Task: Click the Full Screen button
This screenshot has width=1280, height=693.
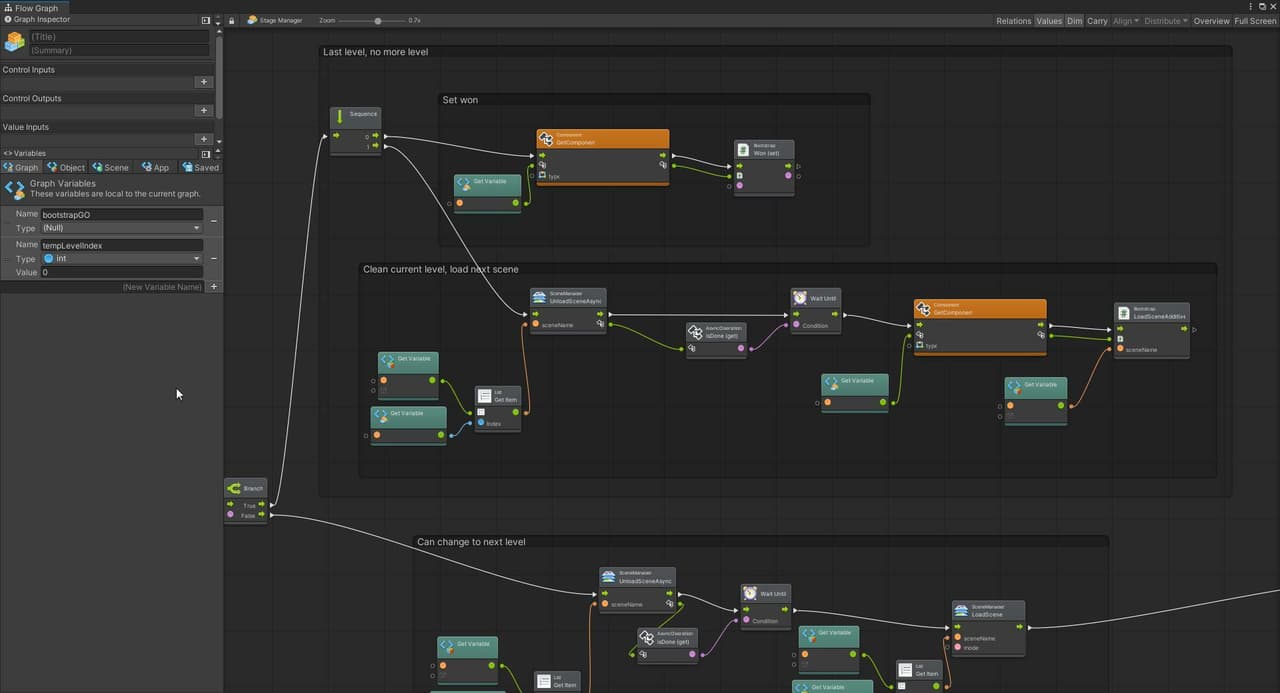Action: tap(1255, 21)
